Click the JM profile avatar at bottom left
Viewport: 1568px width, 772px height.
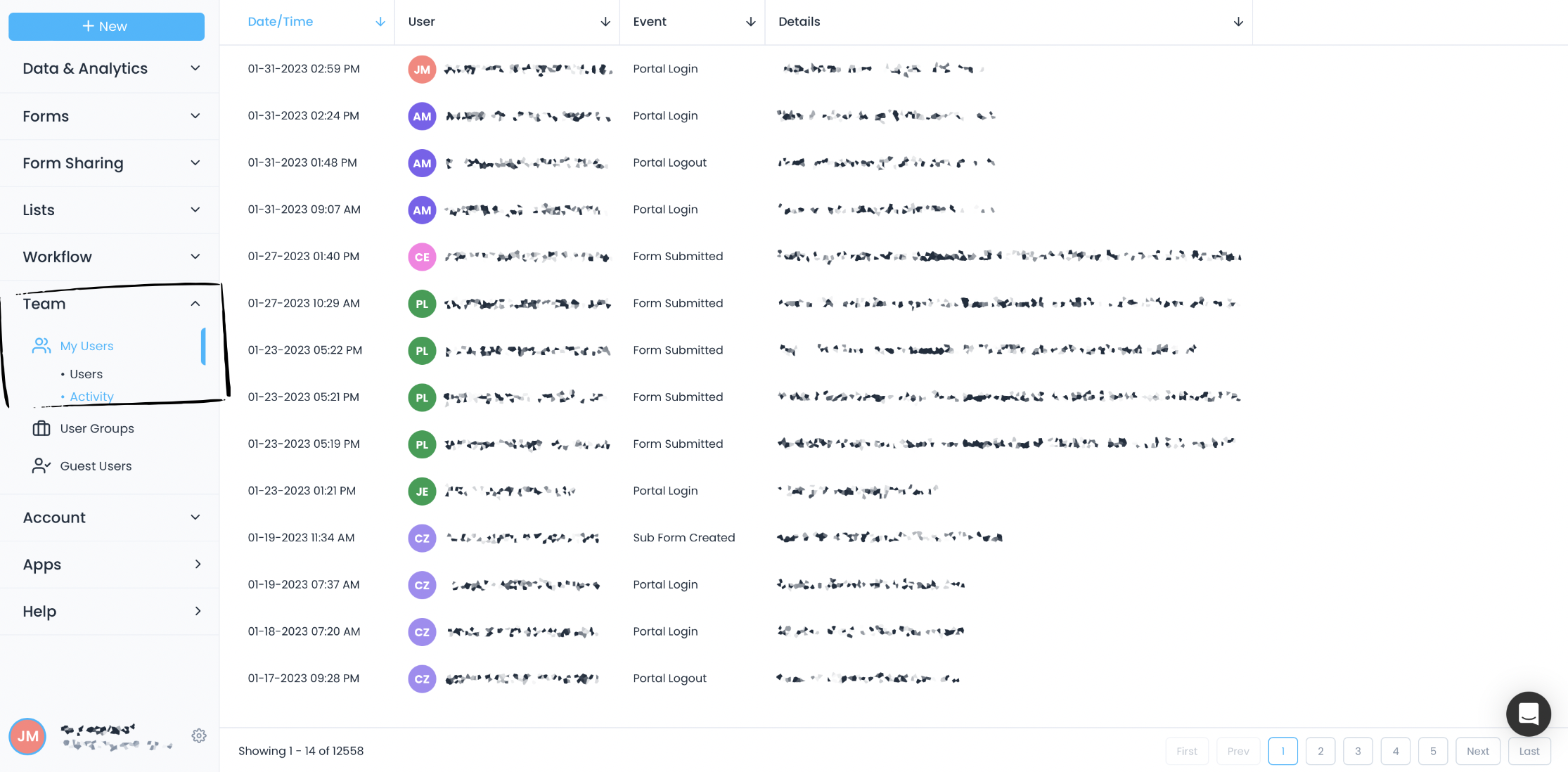(27, 736)
